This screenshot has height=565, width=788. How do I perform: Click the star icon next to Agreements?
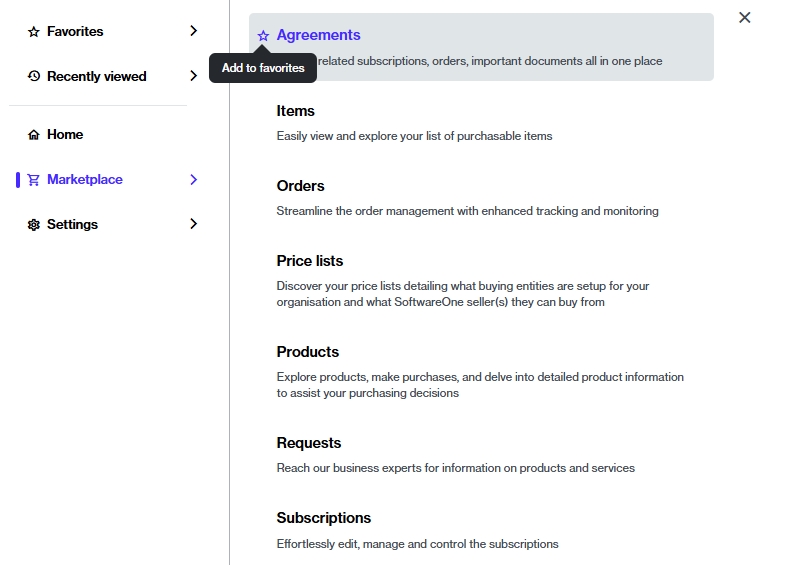[263, 36]
